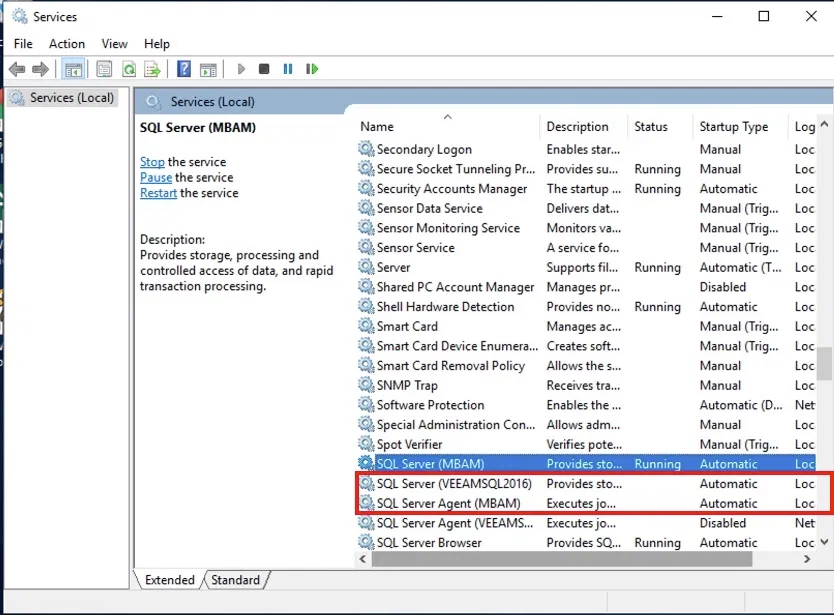The width and height of the screenshot is (834, 615).
Task: Click gear icon of Server service
Action: coord(366,267)
